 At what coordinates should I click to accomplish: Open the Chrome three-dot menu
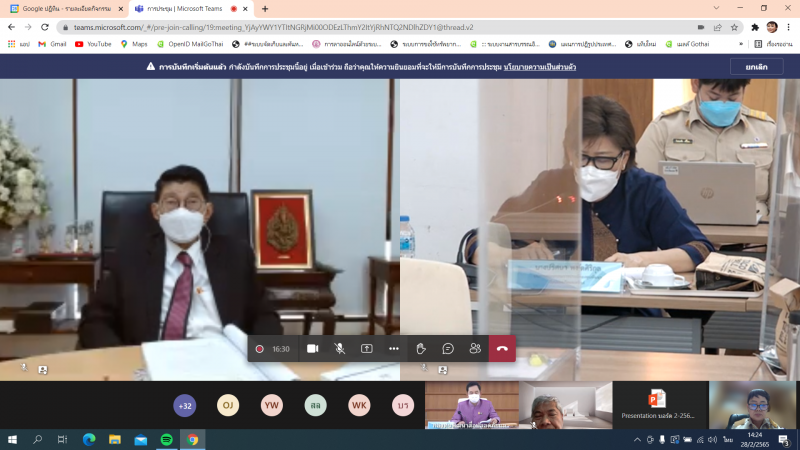(788, 27)
